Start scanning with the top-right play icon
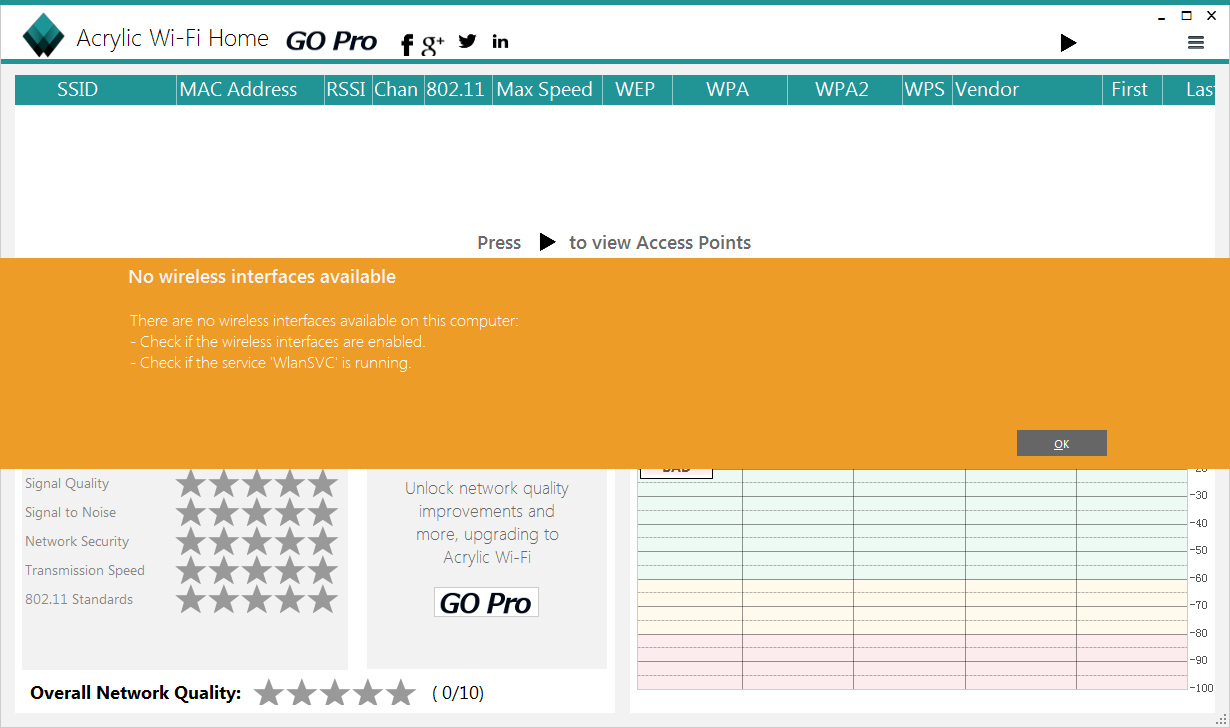This screenshot has height=728, width=1230. coord(1068,42)
